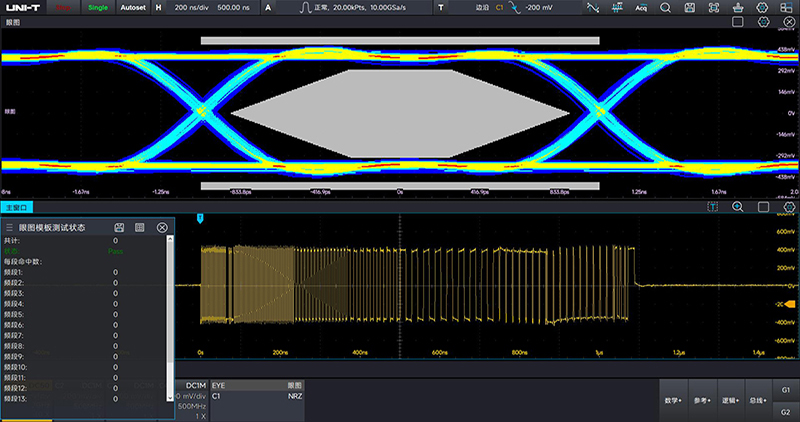Image resolution: width=800 pixels, height=422 pixels.
Task: Open the 逻辑 logic menu
Action: pos(731,401)
